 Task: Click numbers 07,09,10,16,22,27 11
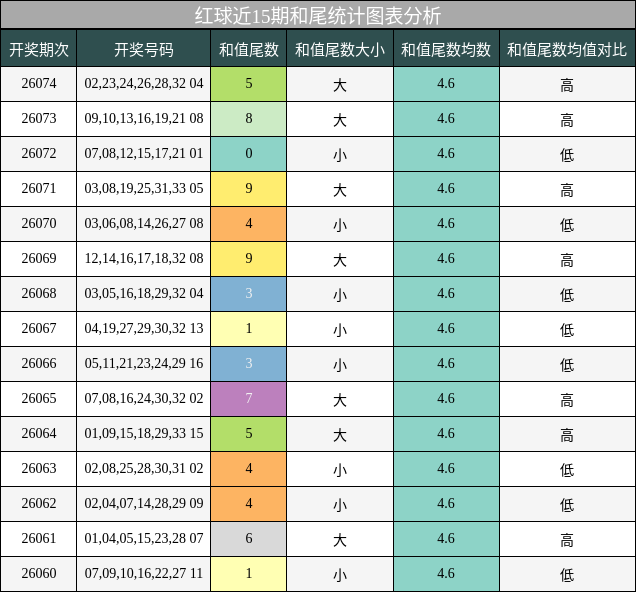[x=144, y=573]
